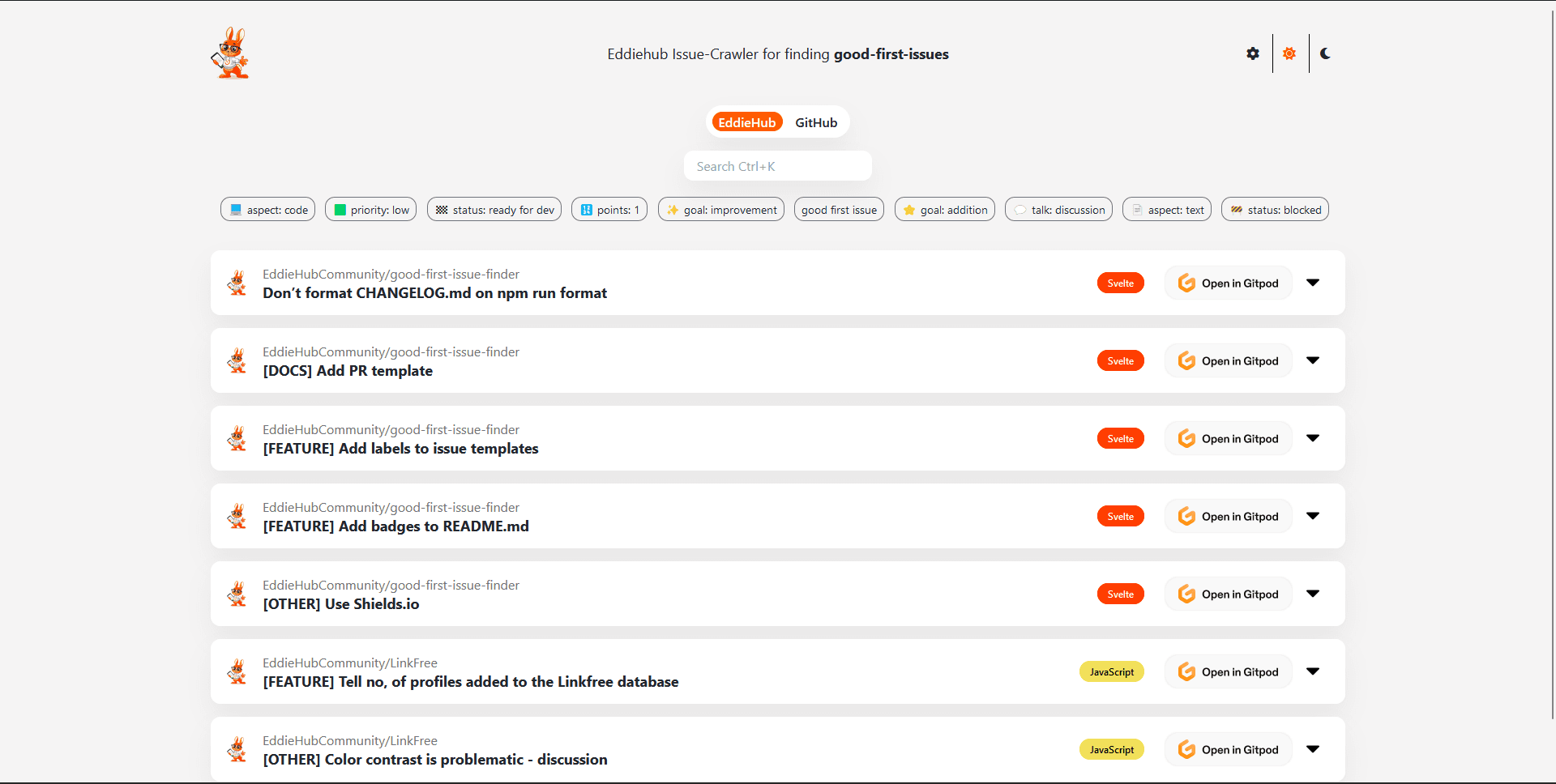The image size is (1556, 784).
Task: Click avatar icon beside CHANGELOG.md issue
Action: [x=237, y=283]
